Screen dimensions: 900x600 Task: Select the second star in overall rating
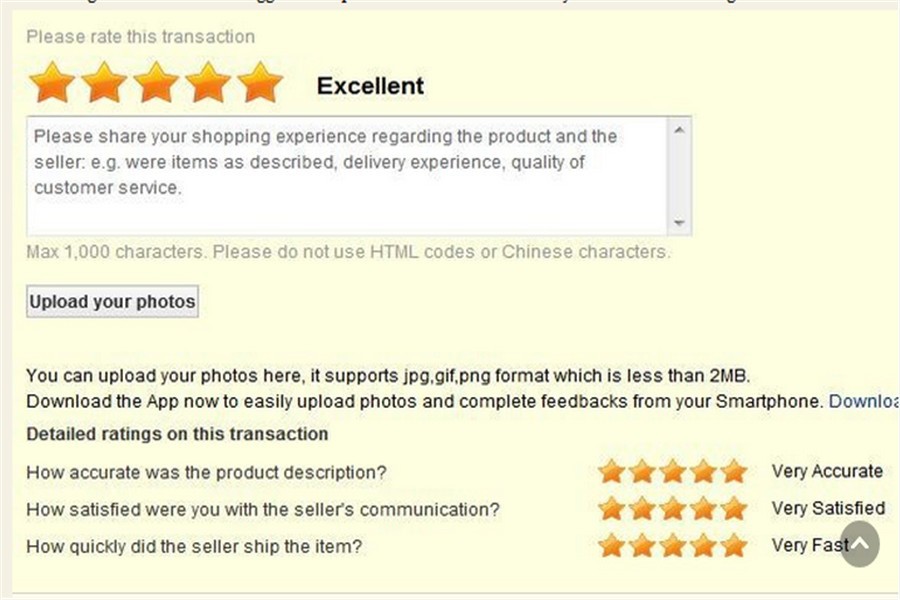[x=104, y=83]
